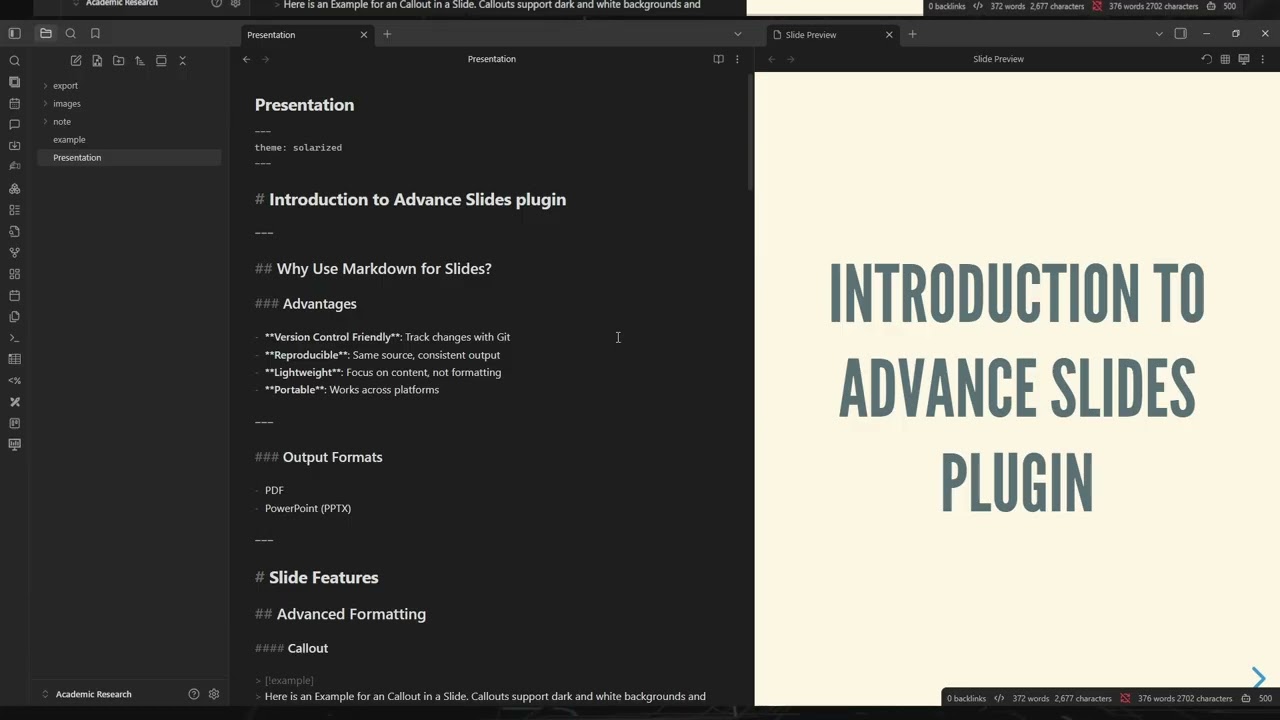Close the Slide Preview tab
1280x720 pixels.
(889, 35)
